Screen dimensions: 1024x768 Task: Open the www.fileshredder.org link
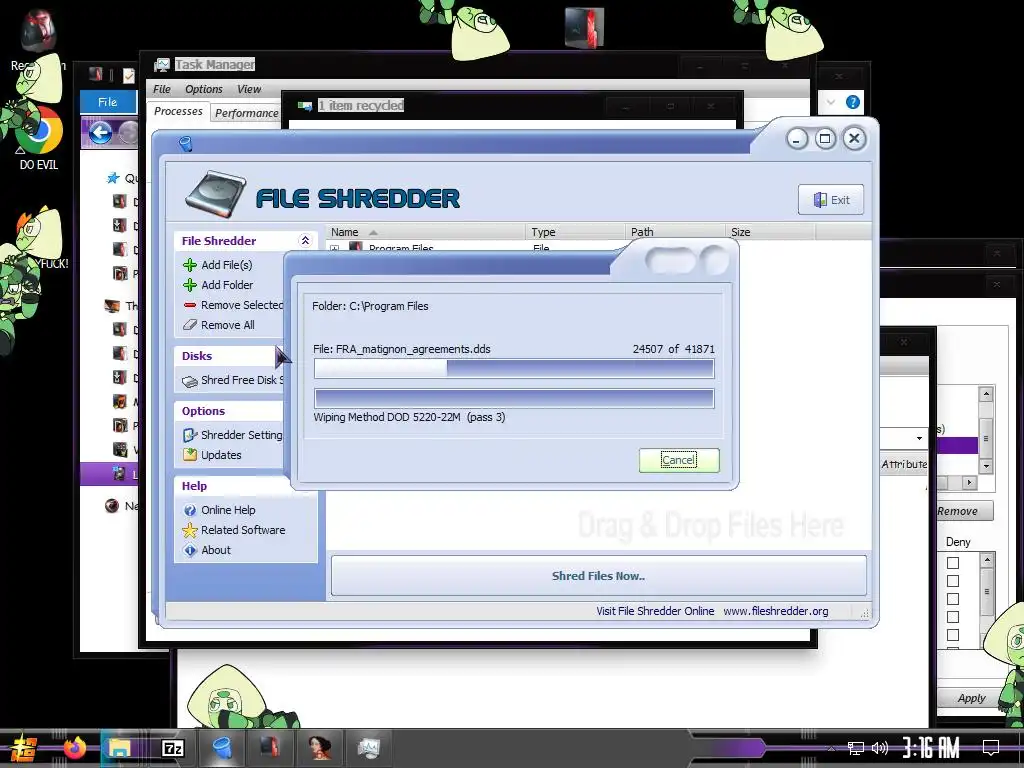click(775, 611)
